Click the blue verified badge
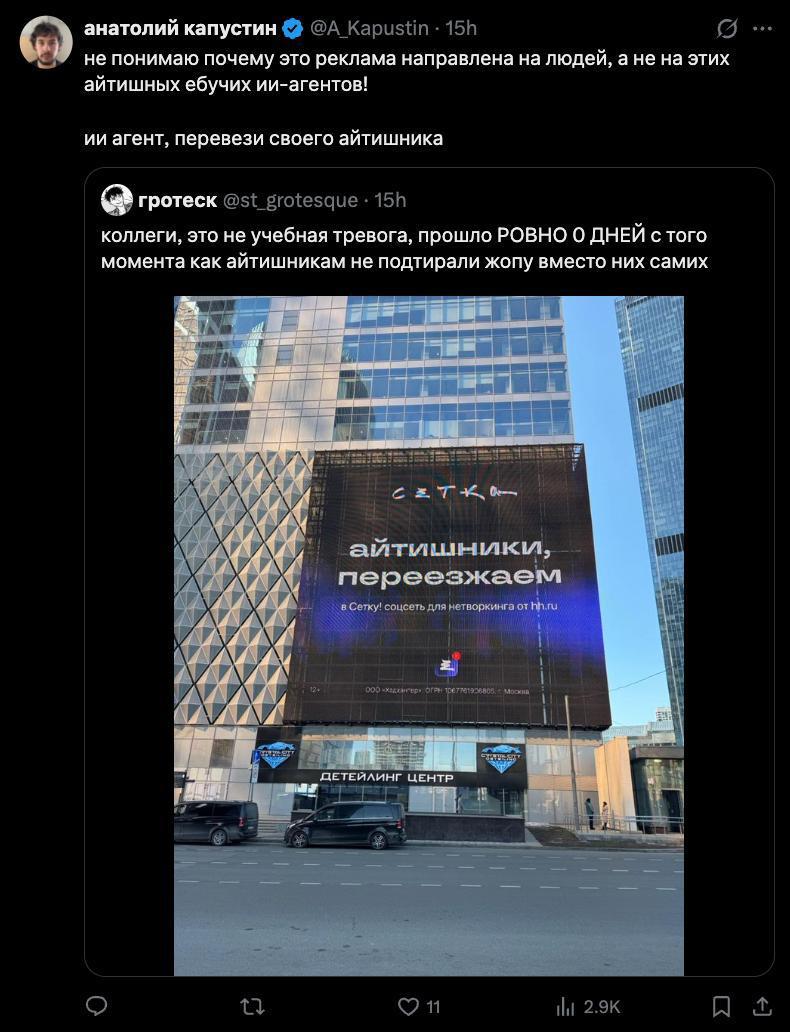Image resolution: width=790 pixels, height=1032 pixels. tap(292, 28)
